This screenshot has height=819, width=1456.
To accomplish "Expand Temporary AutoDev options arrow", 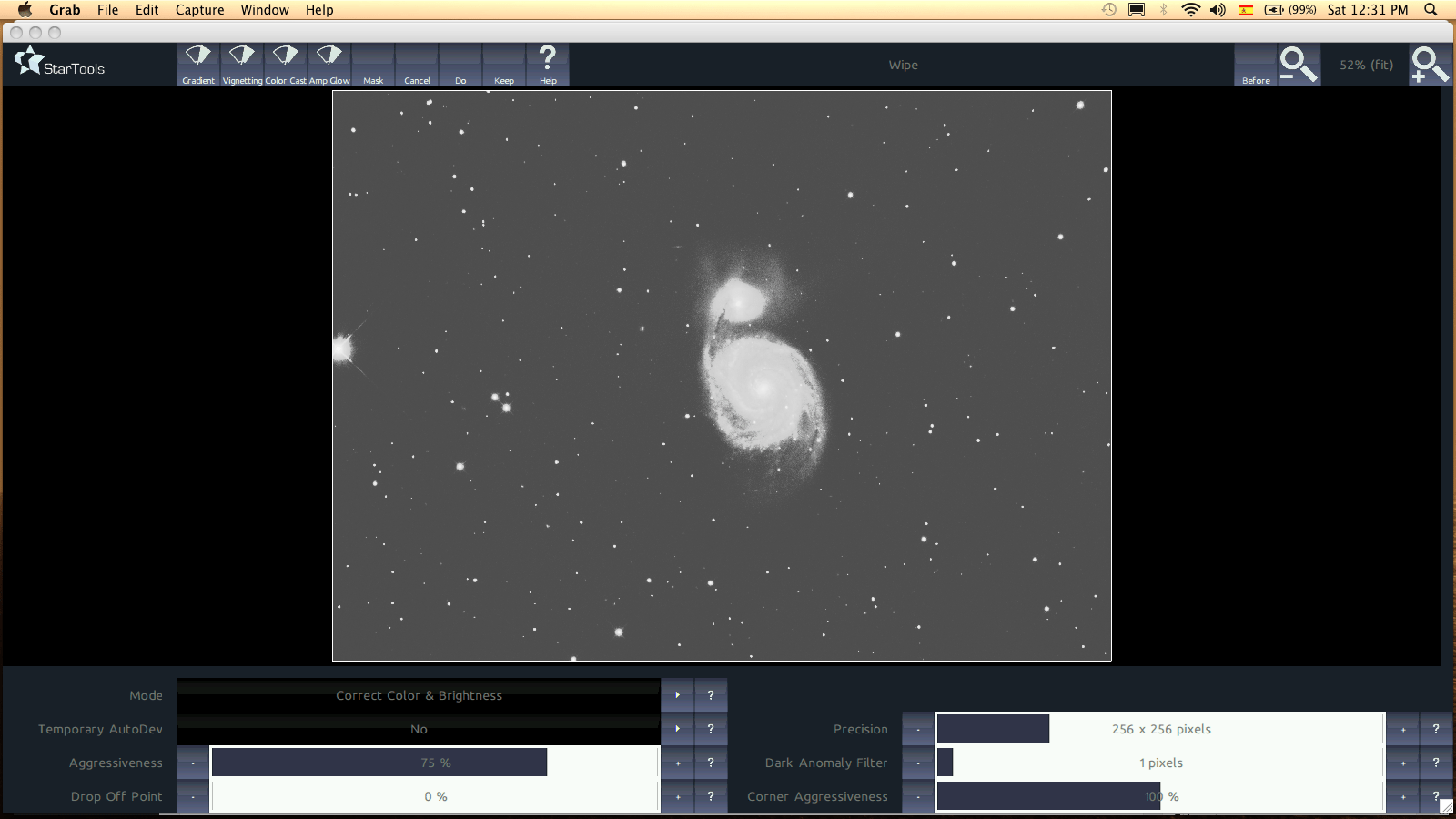I will click(677, 729).
